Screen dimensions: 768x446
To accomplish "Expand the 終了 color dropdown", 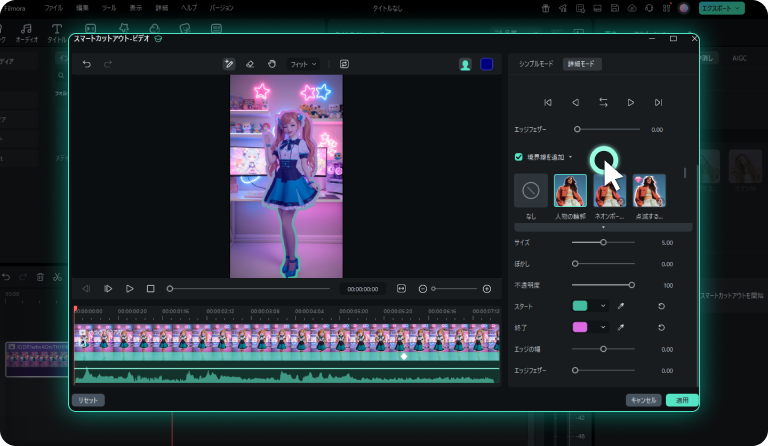I will click(603, 327).
